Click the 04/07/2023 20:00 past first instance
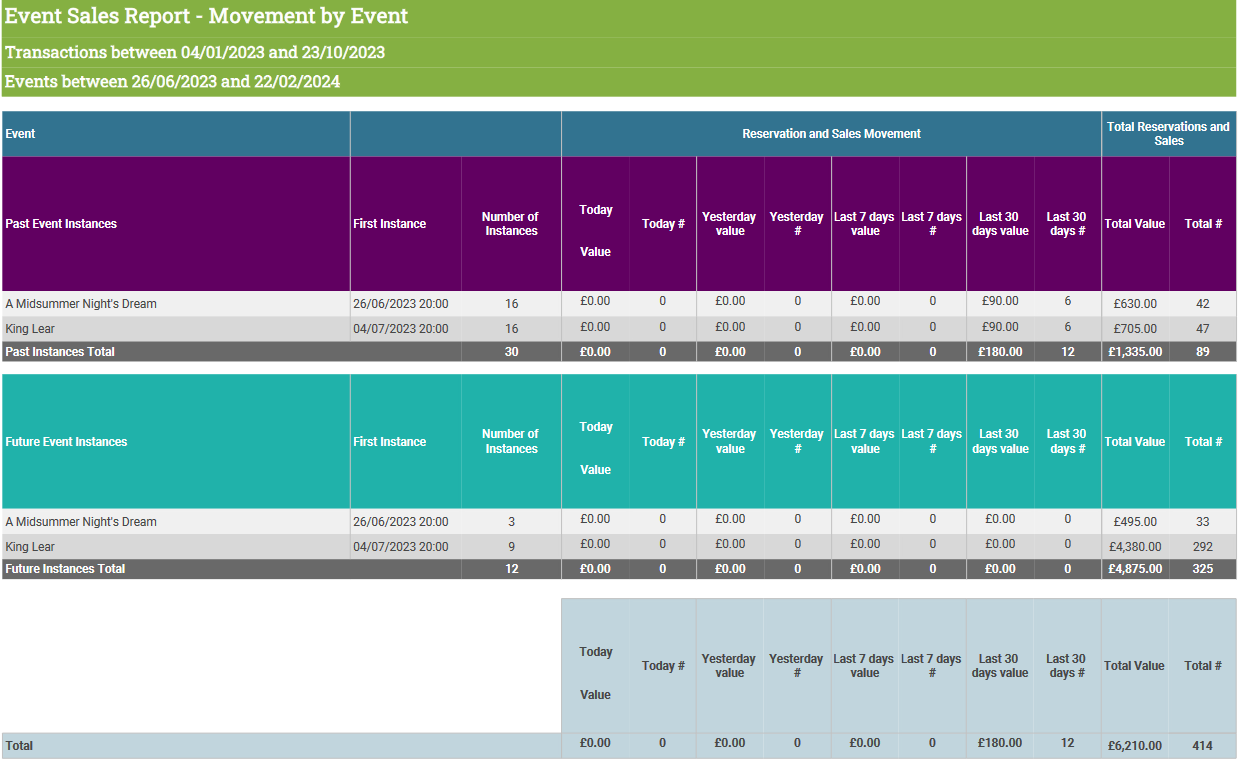1242x770 pixels. [x=400, y=329]
